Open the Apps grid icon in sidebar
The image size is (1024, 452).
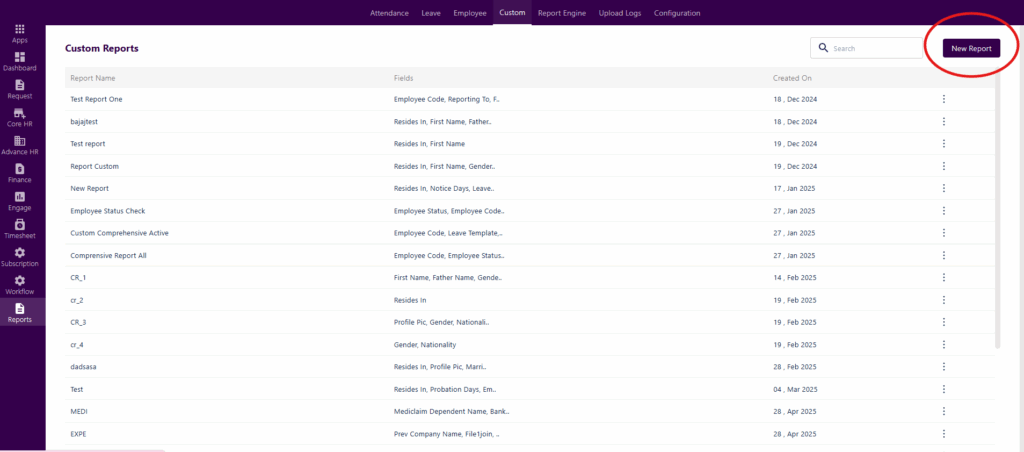20,29
